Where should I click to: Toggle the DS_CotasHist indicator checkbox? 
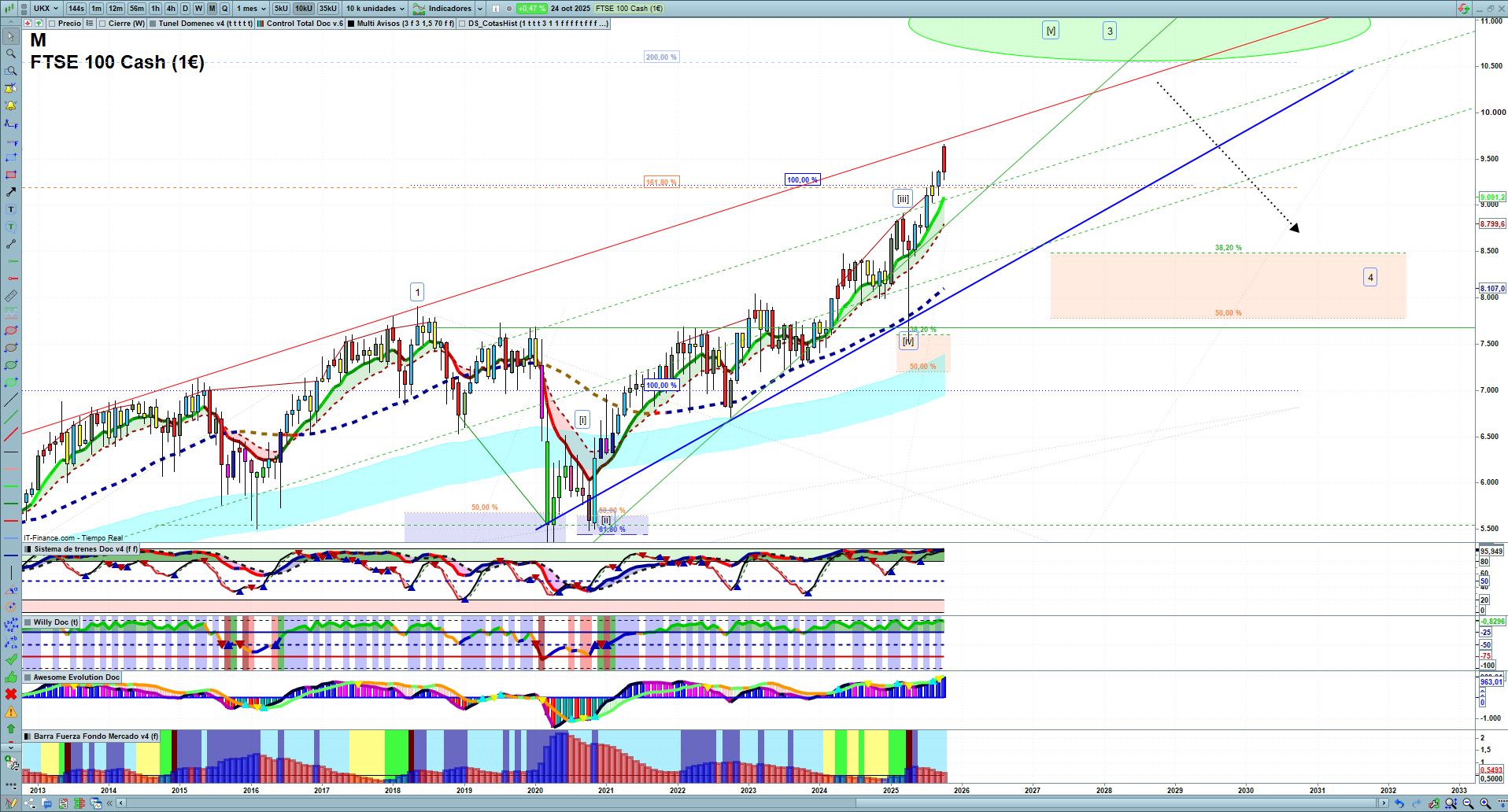click(462, 24)
